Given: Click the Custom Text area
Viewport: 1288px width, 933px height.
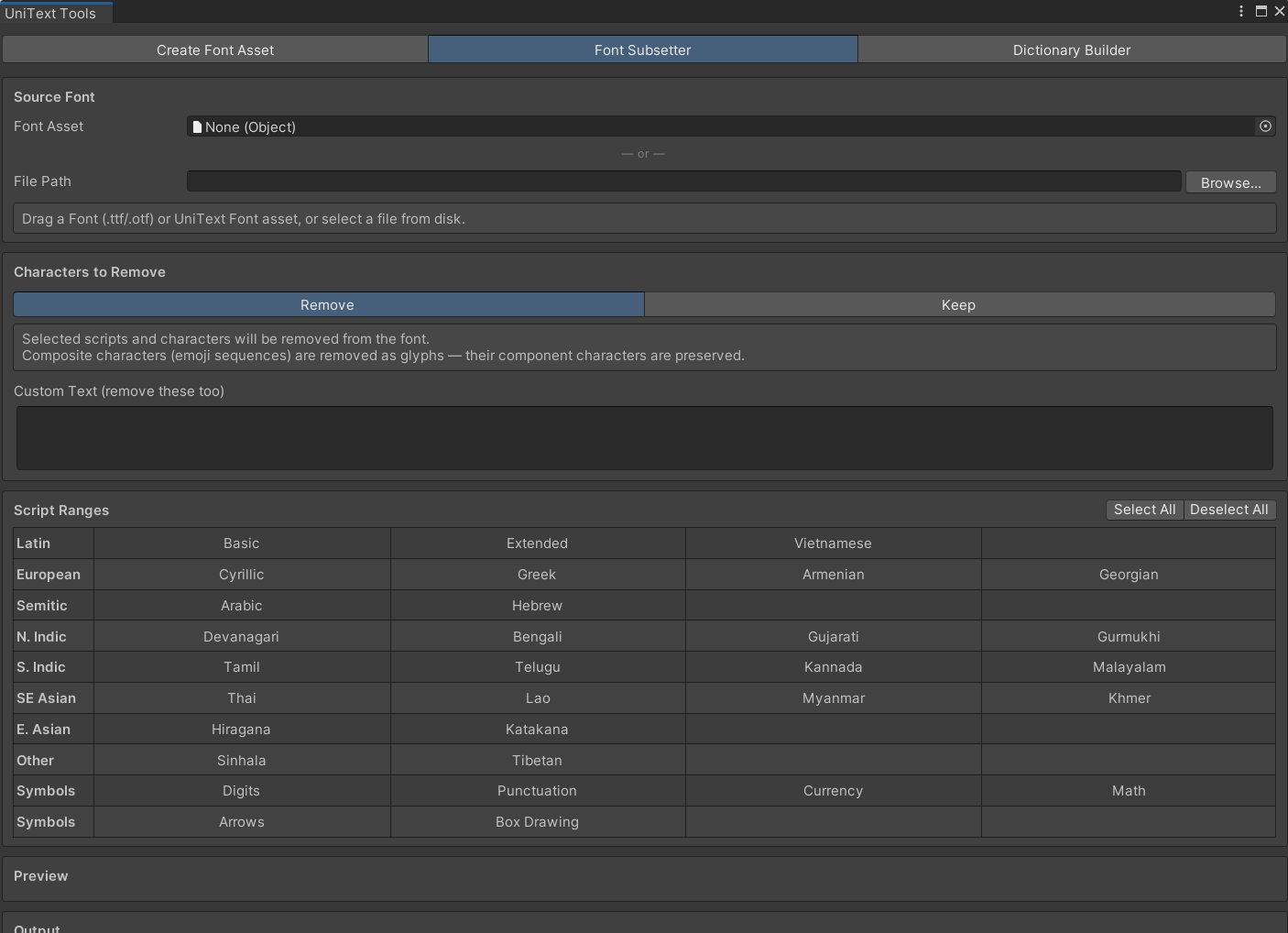Looking at the screenshot, I should click(x=645, y=438).
